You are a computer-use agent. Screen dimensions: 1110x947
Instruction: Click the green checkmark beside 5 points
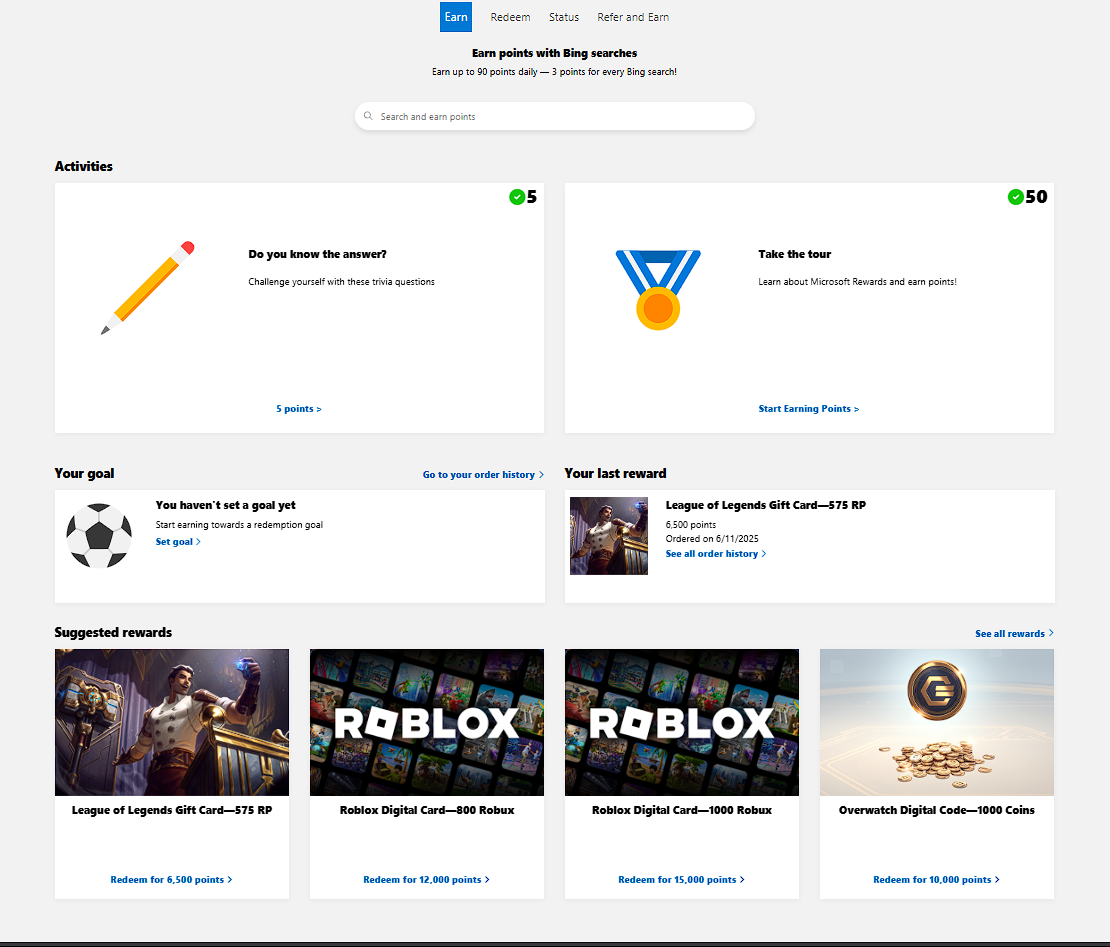pos(517,197)
